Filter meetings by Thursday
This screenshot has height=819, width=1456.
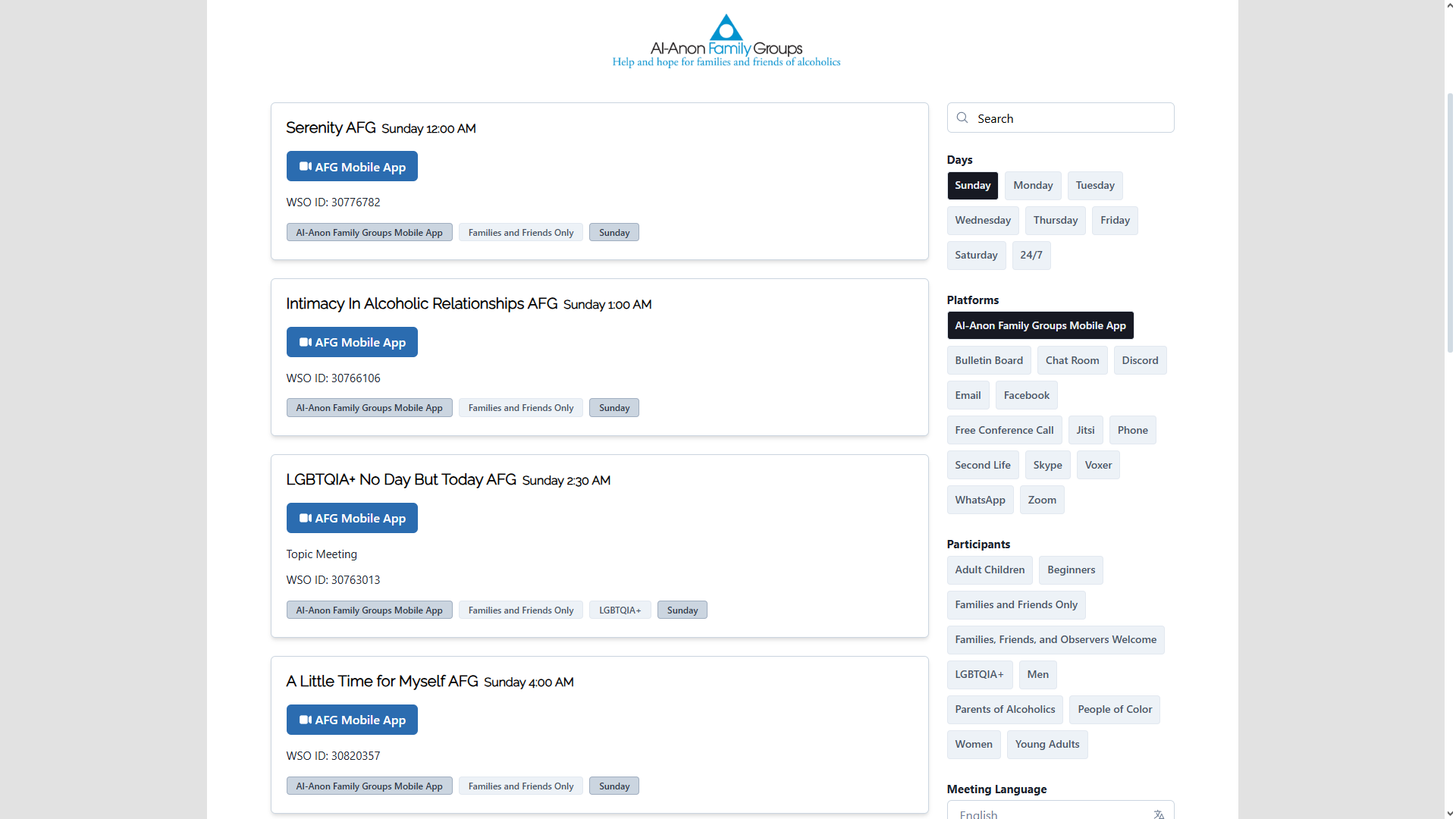coord(1055,220)
